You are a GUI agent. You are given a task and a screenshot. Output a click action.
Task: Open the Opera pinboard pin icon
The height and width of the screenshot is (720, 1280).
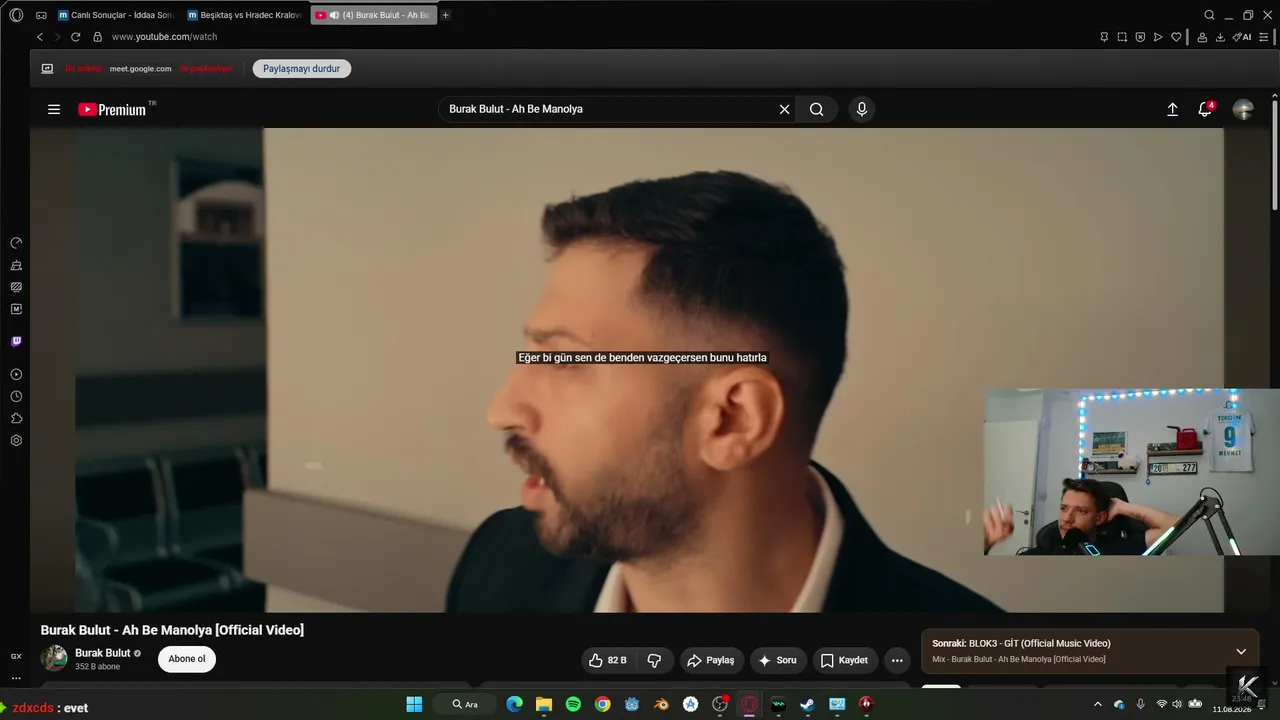point(1104,37)
